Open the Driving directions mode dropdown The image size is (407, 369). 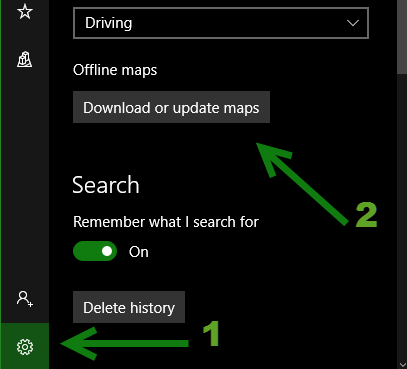(221, 23)
